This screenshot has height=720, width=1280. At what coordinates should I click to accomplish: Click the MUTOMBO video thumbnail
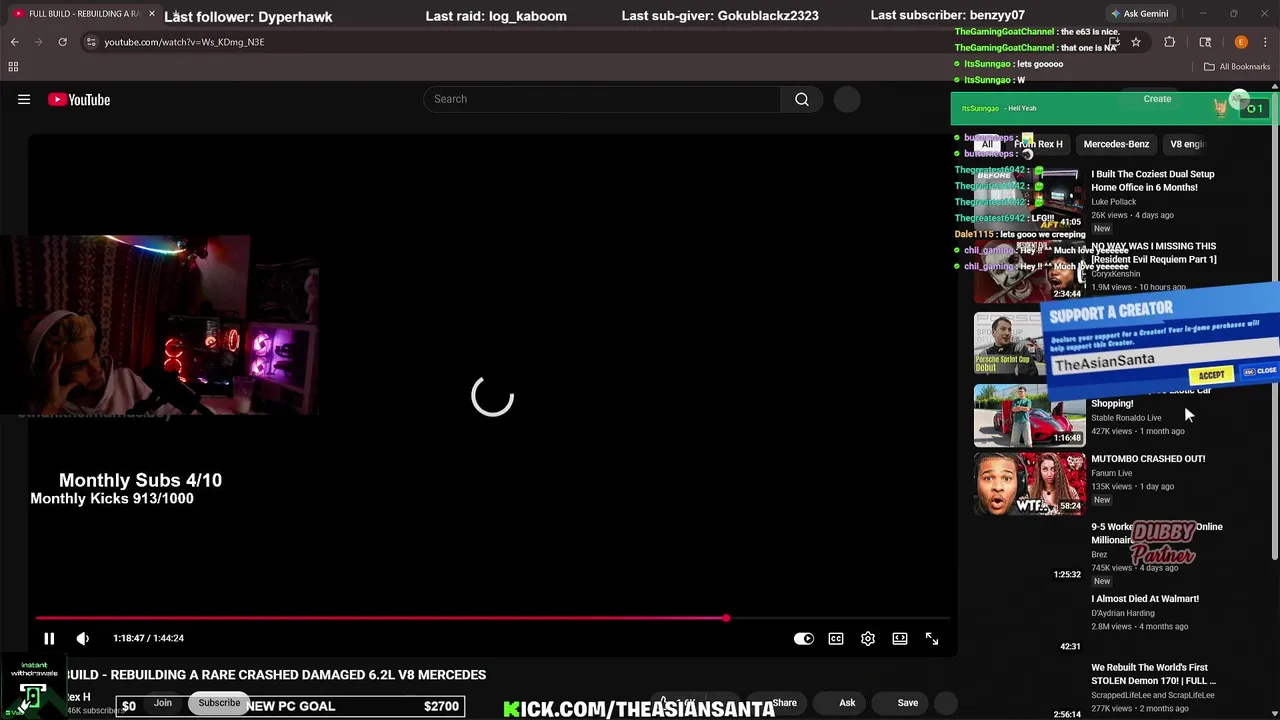coord(1030,484)
